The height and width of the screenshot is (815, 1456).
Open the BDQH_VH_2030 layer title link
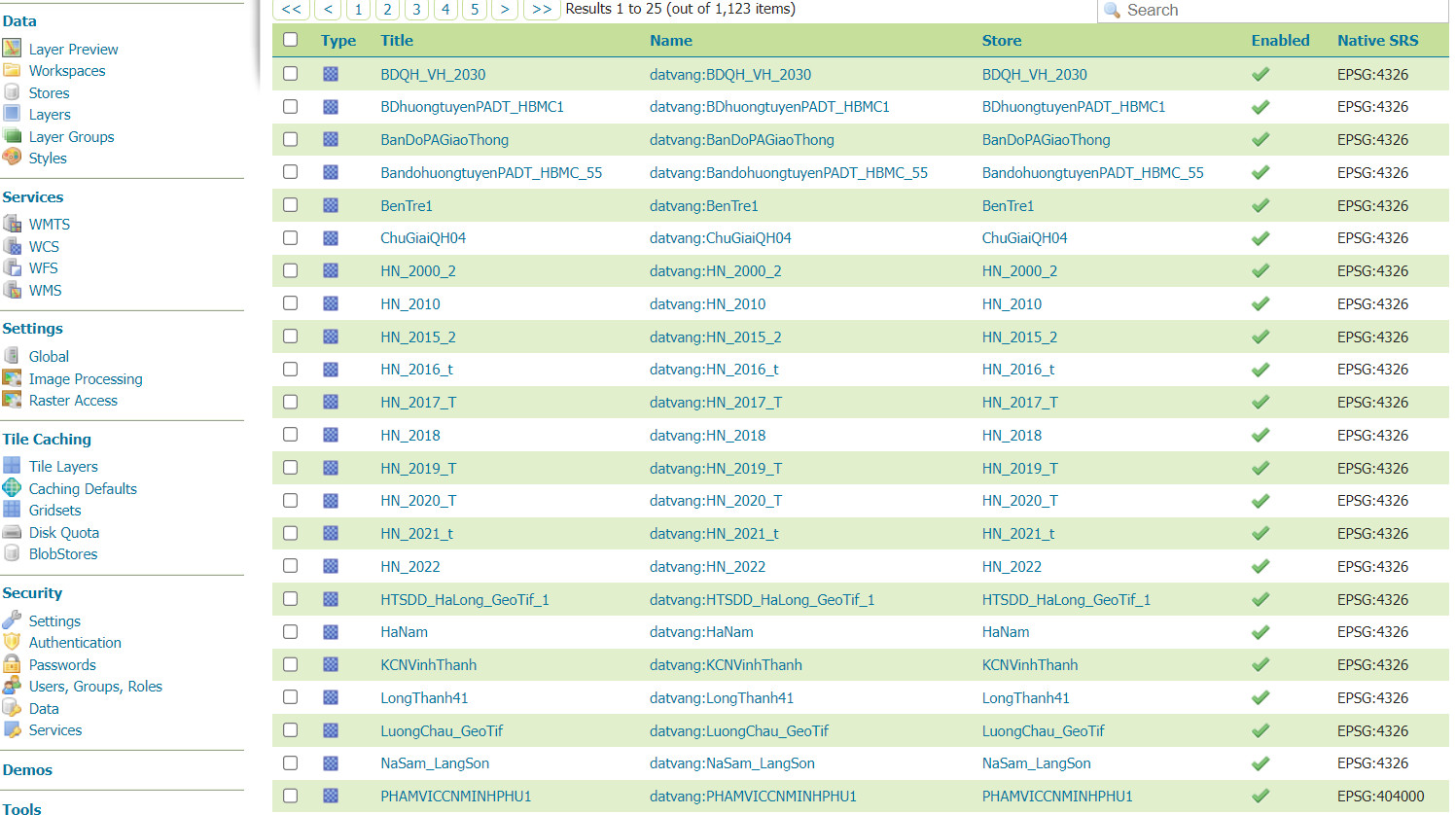(433, 75)
